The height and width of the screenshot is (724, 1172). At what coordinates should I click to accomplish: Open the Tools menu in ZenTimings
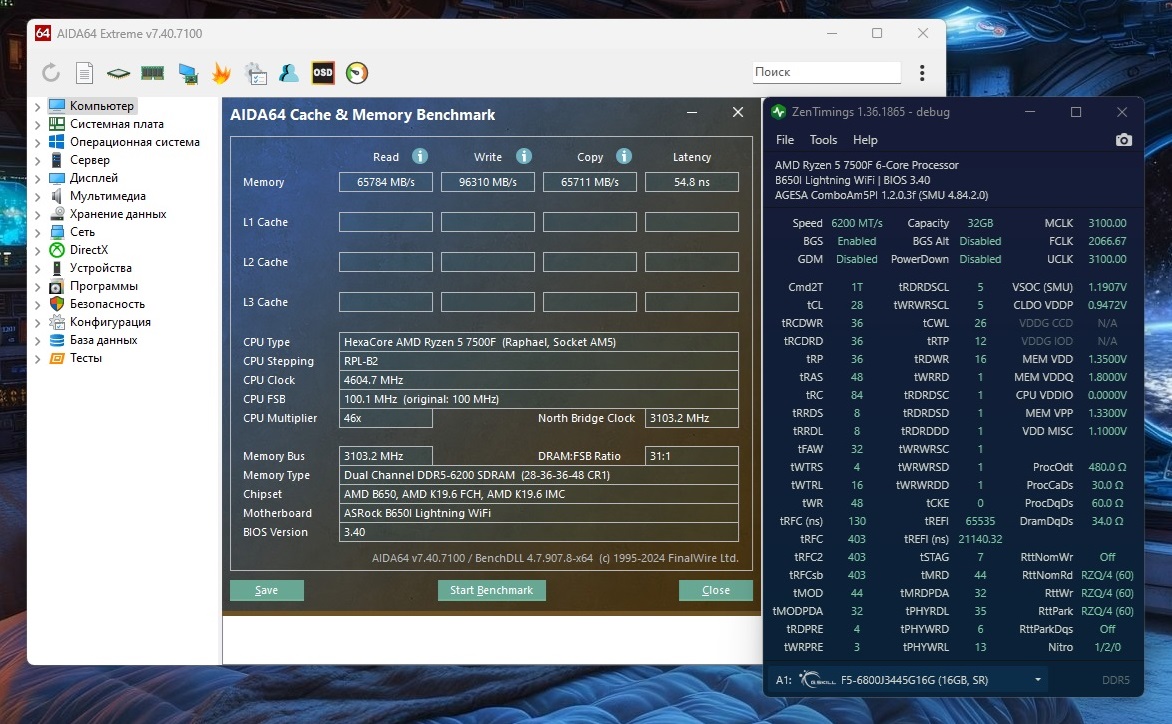[823, 140]
